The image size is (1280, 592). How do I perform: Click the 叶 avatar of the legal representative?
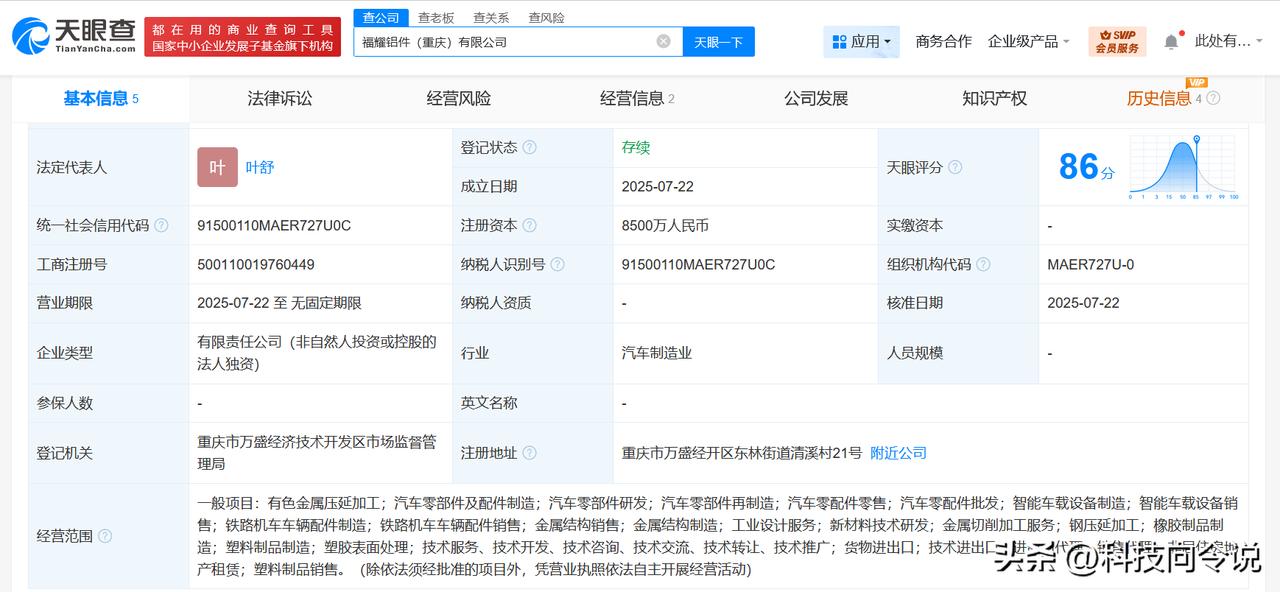pyautogui.click(x=217, y=167)
